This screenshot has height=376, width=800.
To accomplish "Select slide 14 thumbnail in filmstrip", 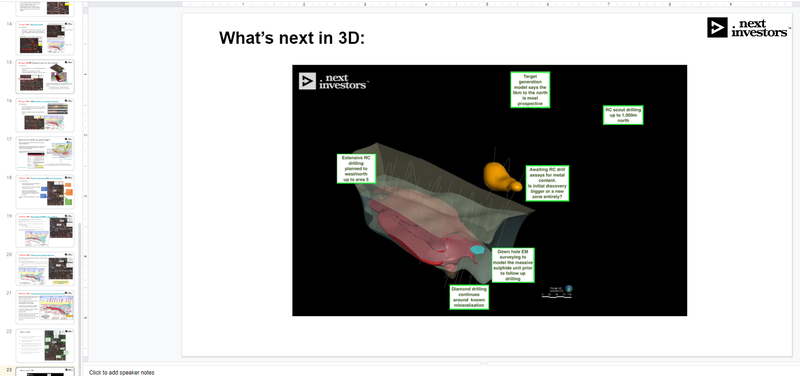I will click(45, 38).
